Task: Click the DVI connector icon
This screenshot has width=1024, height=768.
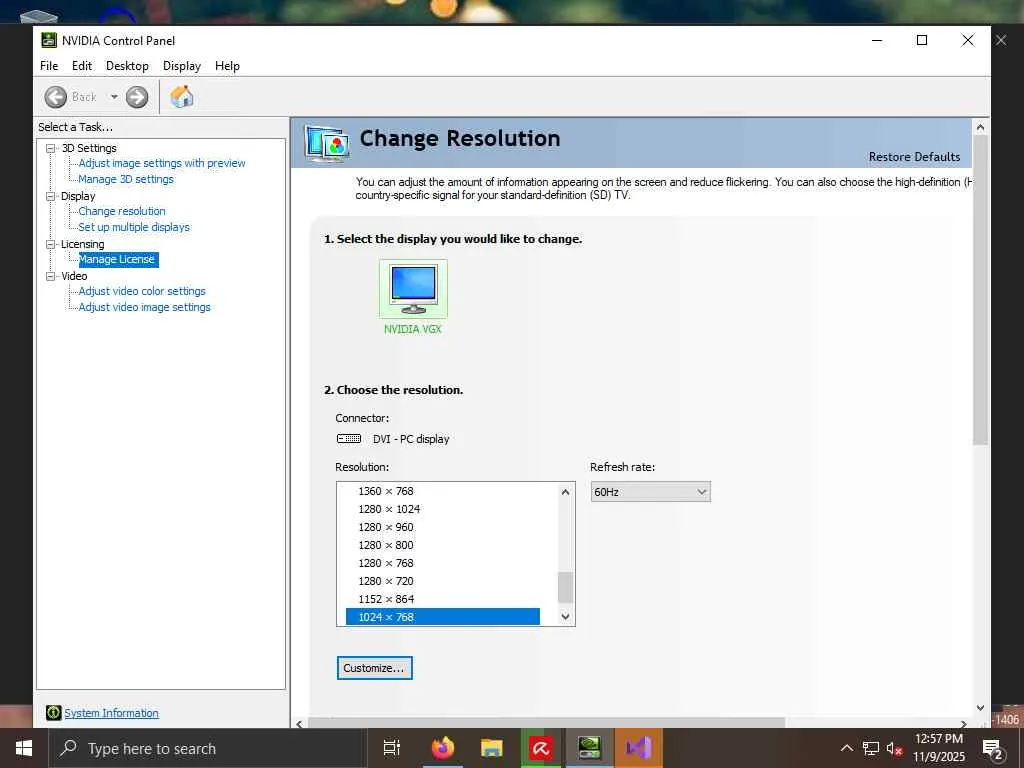Action: (x=349, y=439)
